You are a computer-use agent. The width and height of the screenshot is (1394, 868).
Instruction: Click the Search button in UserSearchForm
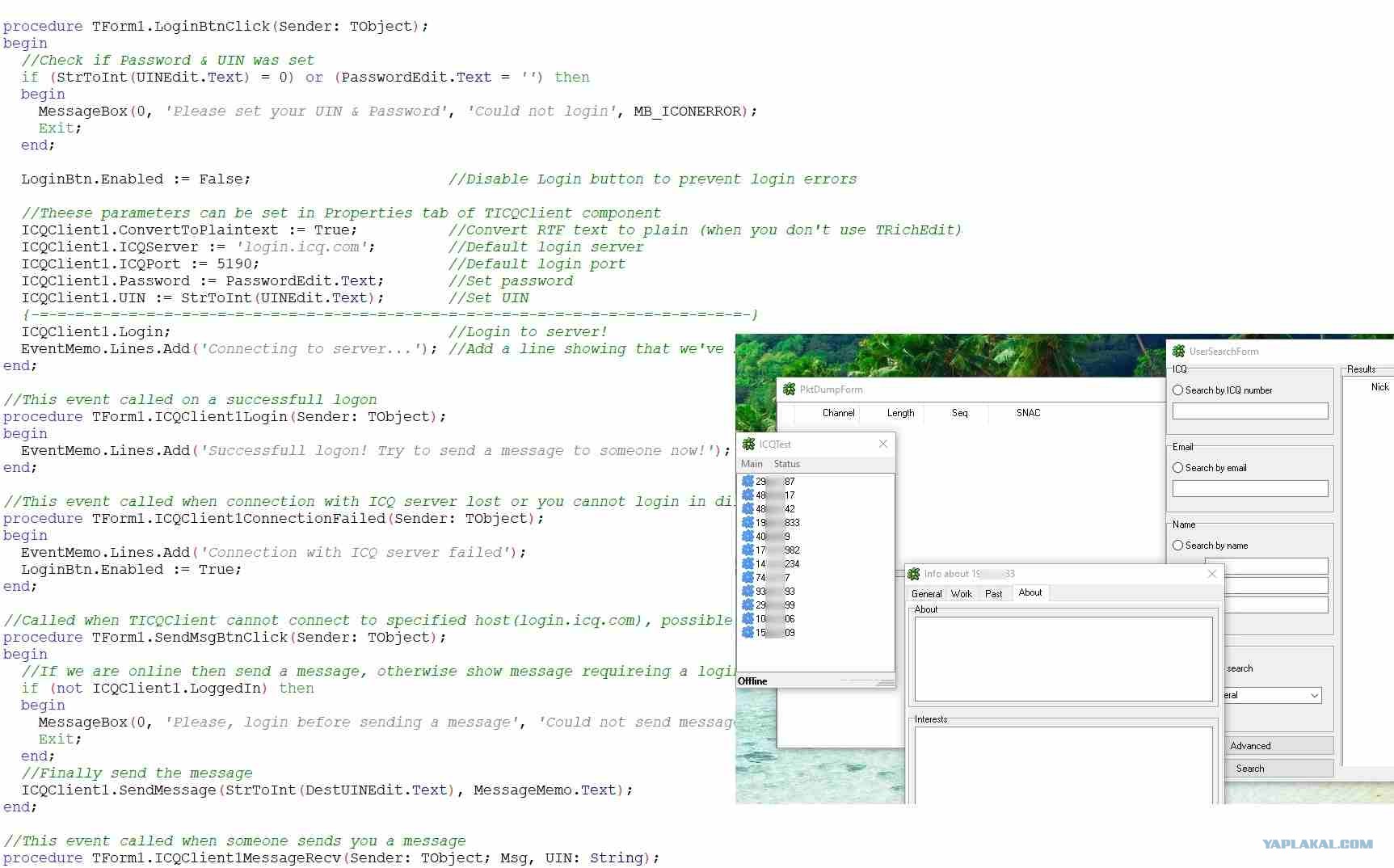1279,769
